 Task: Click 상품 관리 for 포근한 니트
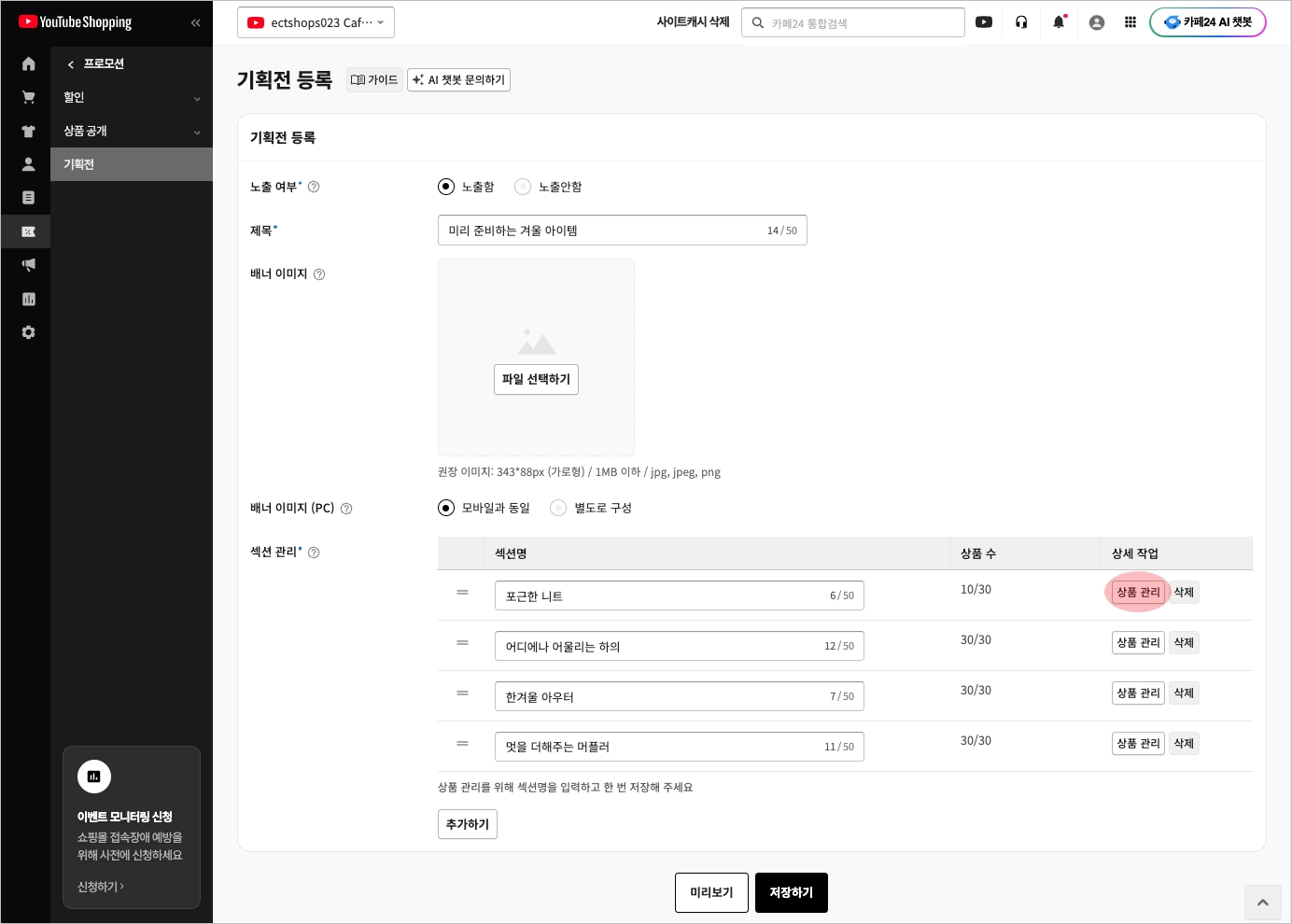pos(1138,593)
